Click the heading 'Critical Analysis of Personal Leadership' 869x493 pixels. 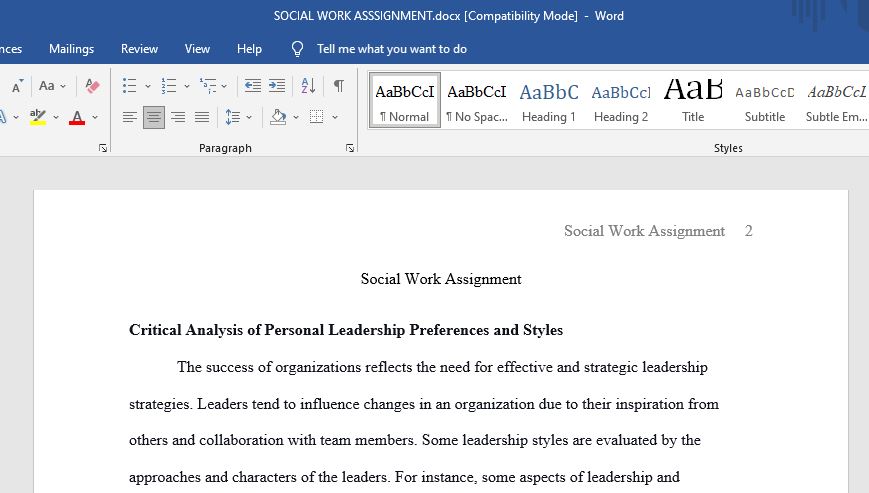pyautogui.click(x=346, y=330)
